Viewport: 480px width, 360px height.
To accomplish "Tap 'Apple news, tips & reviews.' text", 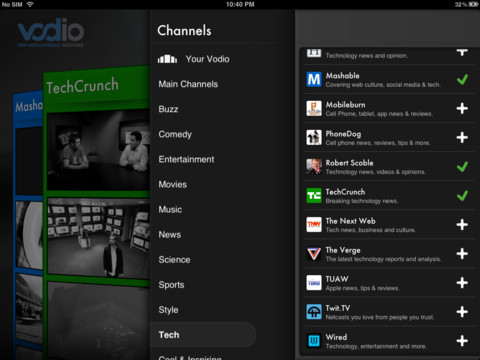I will coord(362,288).
